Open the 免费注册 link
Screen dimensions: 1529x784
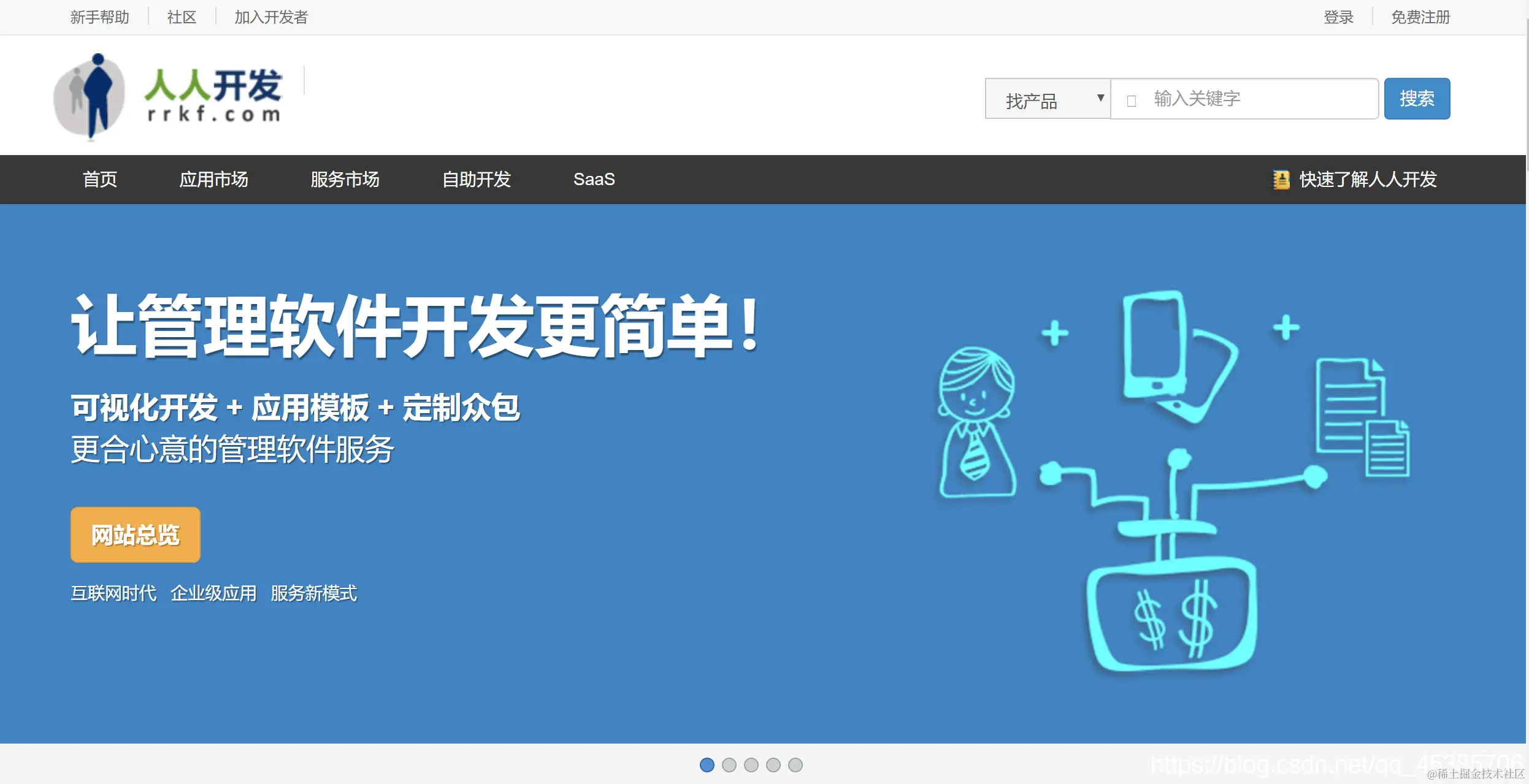[1420, 17]
